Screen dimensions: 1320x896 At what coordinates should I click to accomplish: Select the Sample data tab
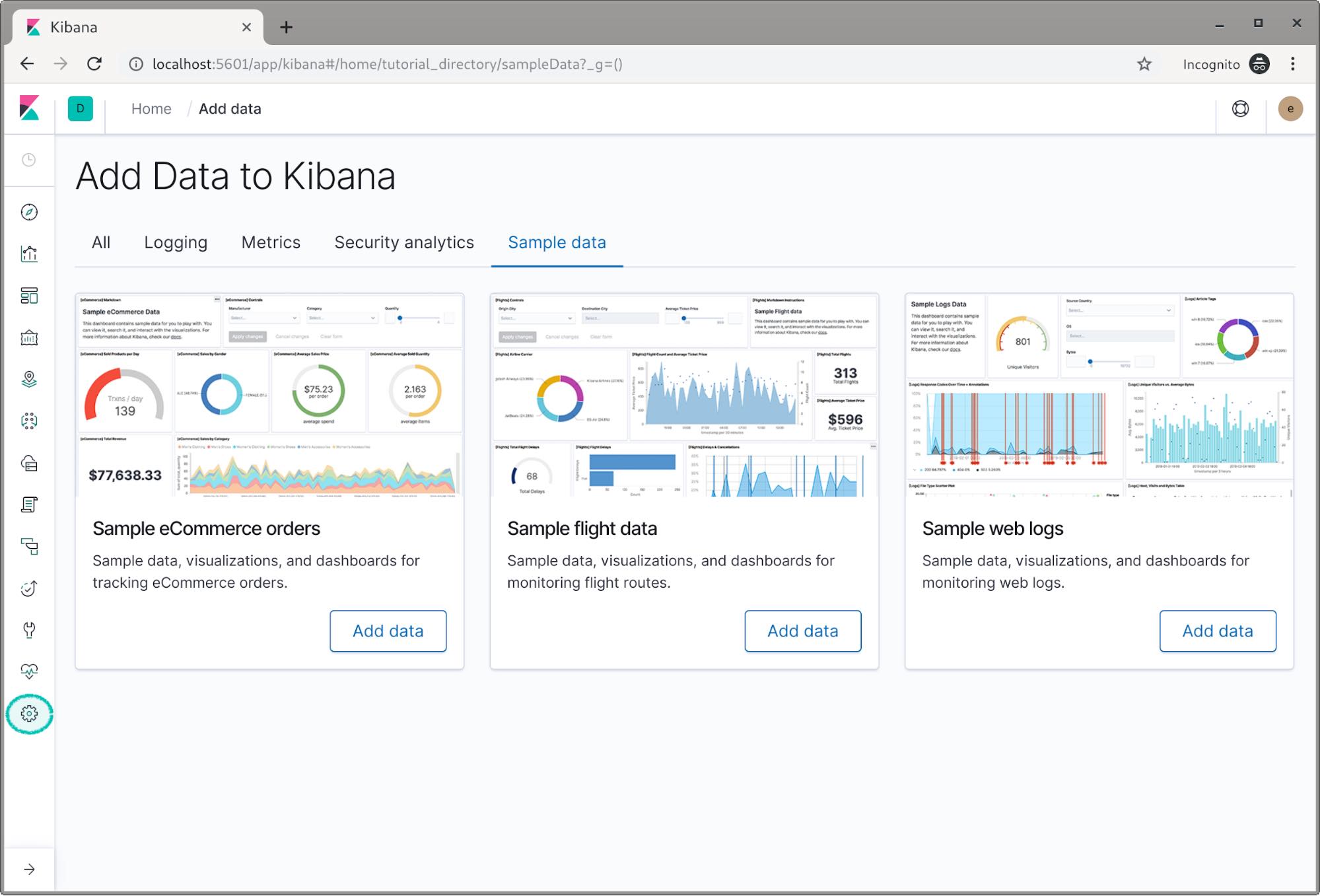tap(556, 243)
